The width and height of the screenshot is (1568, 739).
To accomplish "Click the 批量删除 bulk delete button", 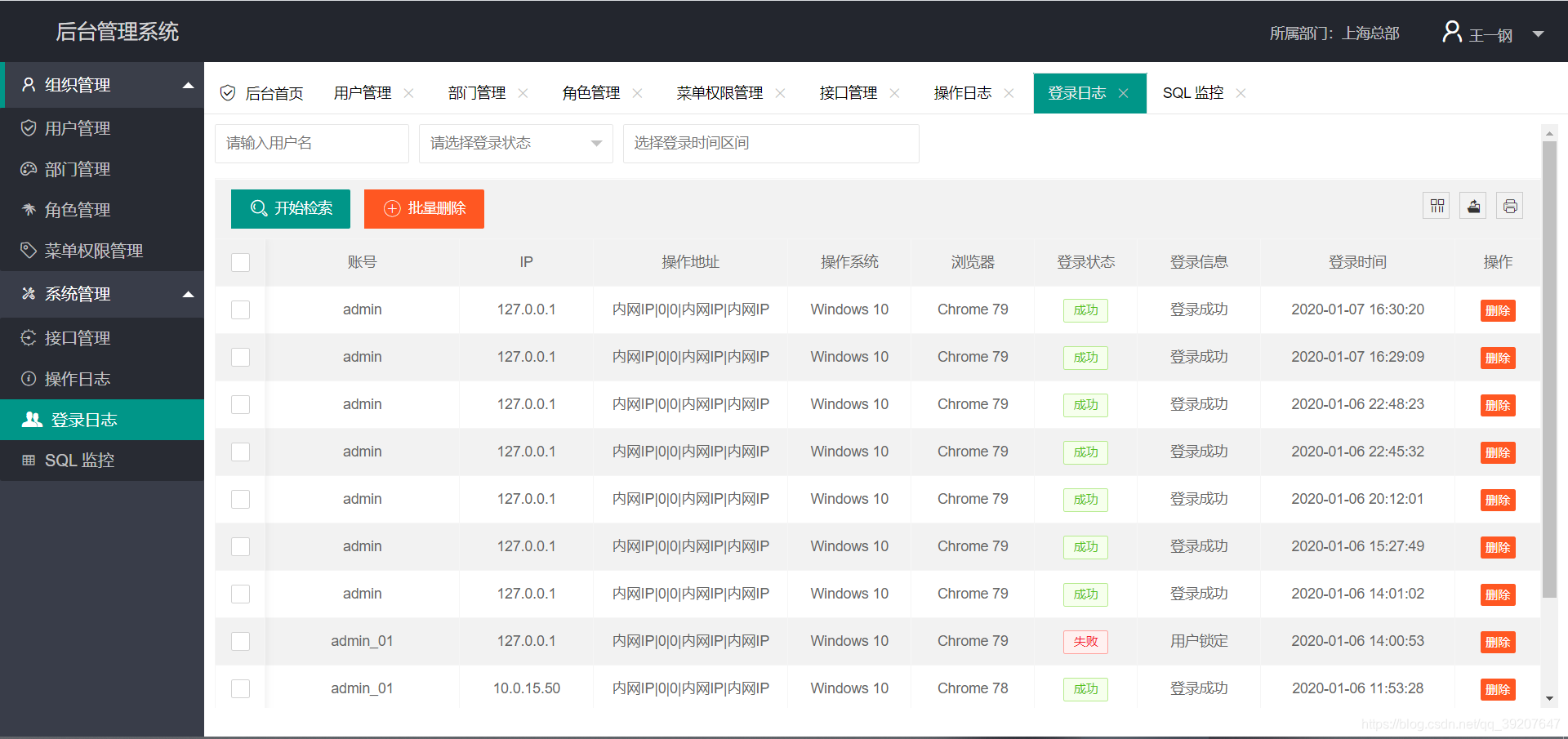I will pyautogui.click(x=424, y=208).
